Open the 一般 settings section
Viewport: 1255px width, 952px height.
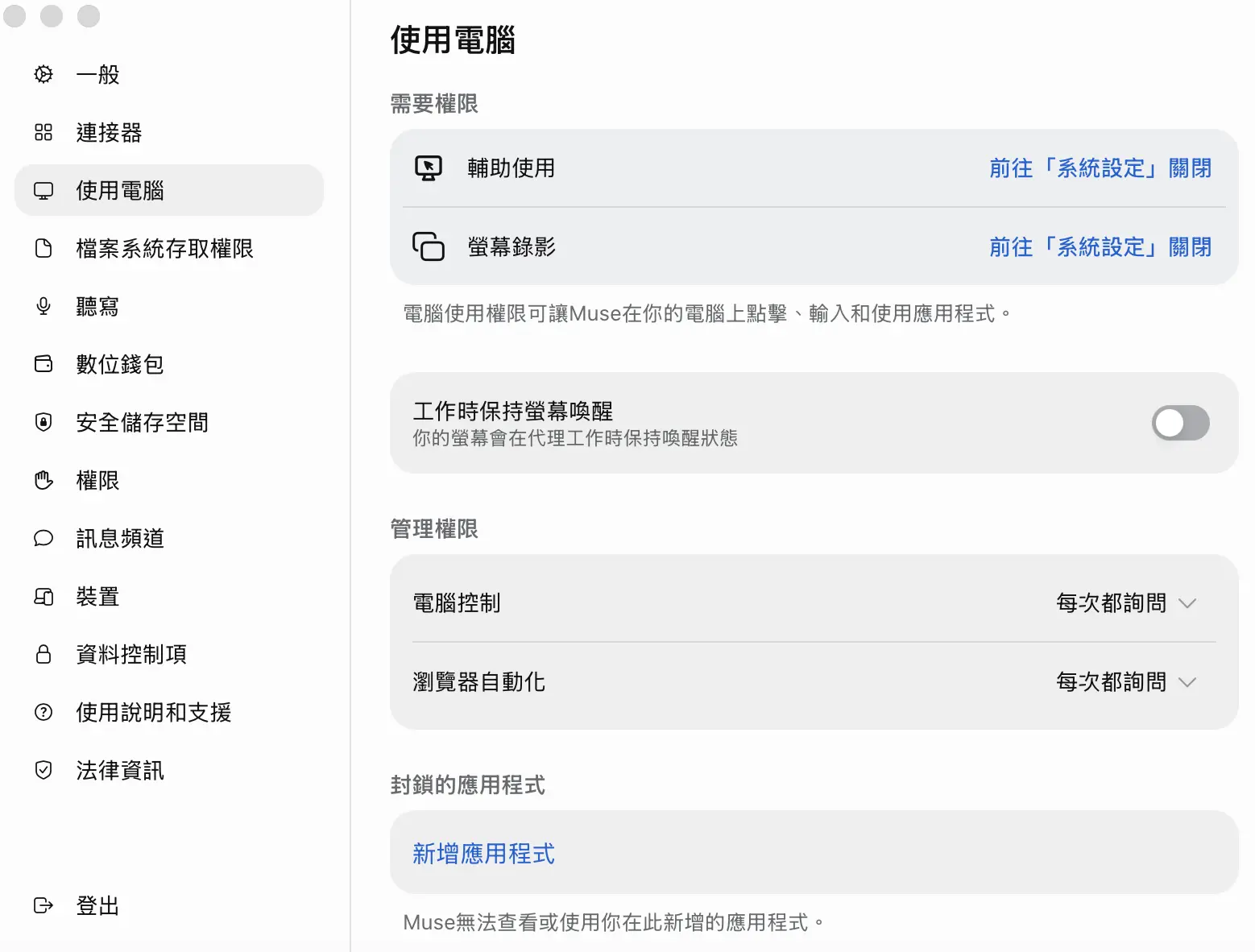(169, 75)
